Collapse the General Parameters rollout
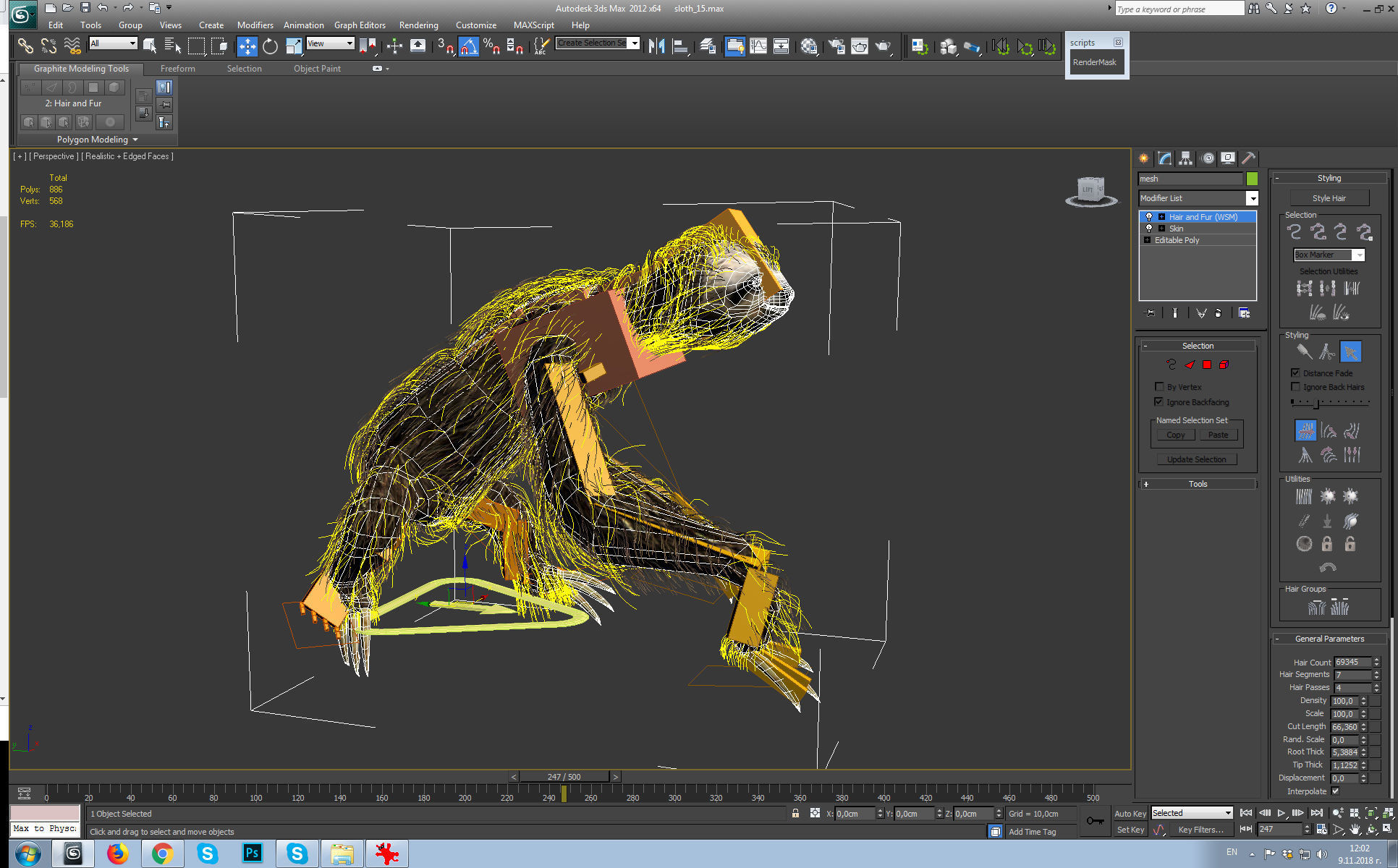This screenshot has height=868, width=1398. click(x=1329, y=639)
